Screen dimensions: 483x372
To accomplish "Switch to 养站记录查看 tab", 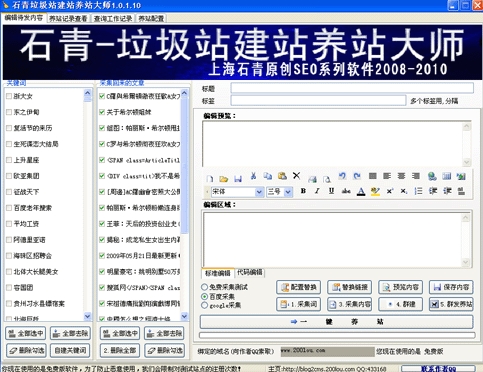I will tap(68, 19).
